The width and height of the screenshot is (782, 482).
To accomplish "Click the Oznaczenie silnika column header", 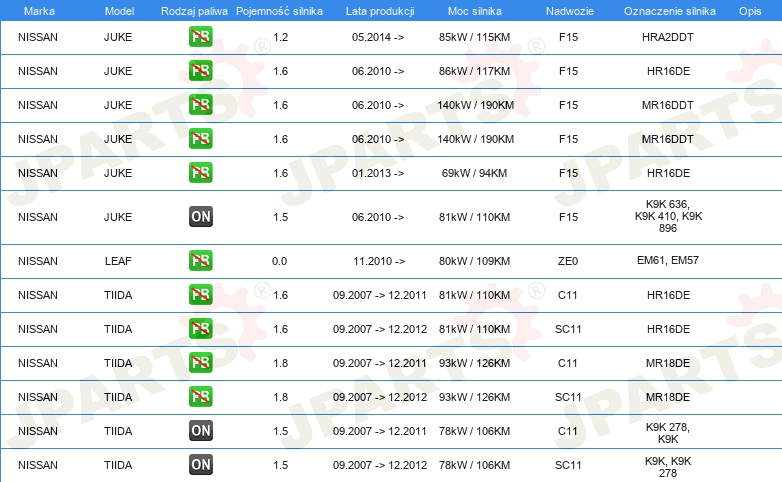I will 669,11.
